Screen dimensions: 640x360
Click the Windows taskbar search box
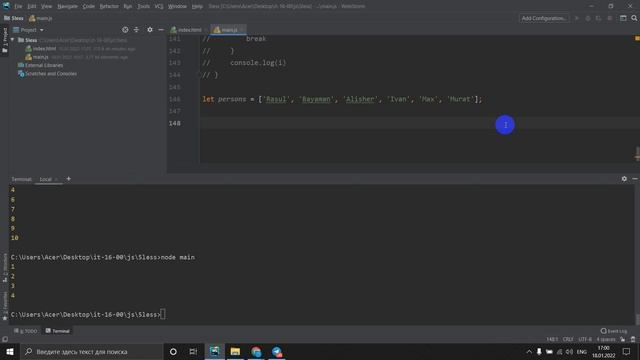tap(92, 351)
